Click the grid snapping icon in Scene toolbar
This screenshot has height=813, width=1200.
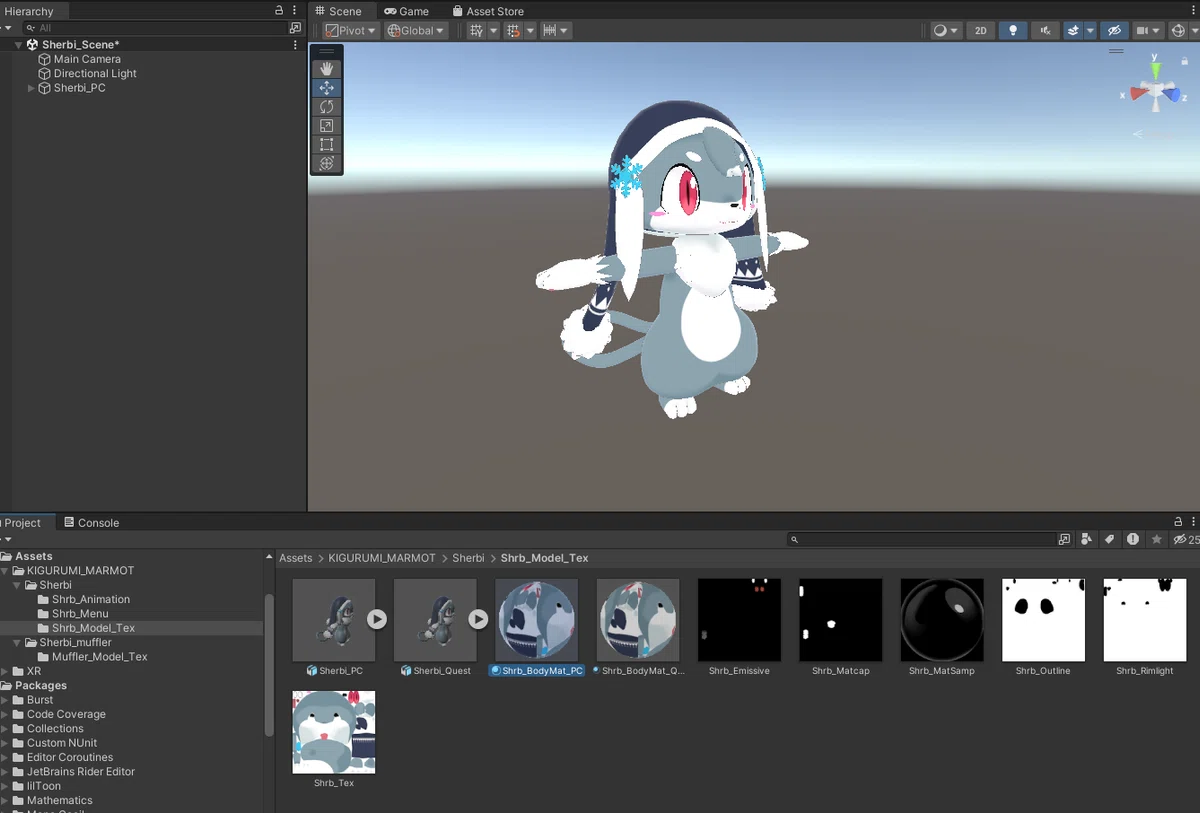[477, 31]
